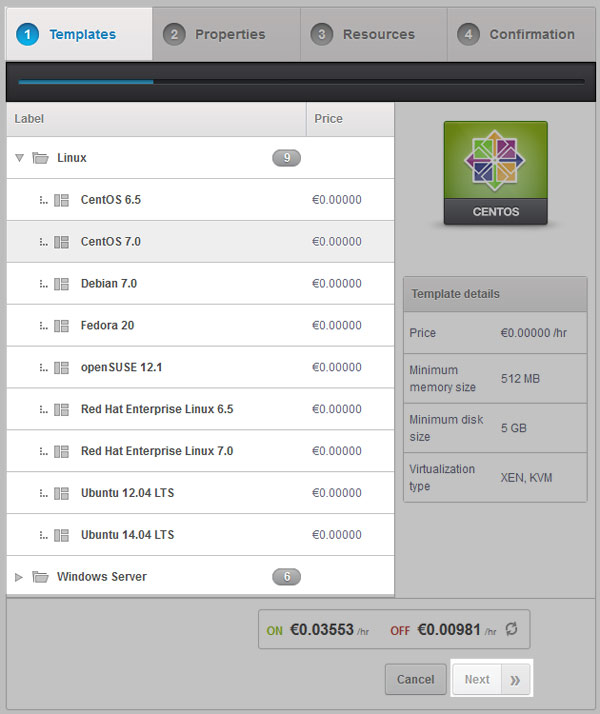Click the 5 GB disk size value
This screenshot has height=714, width=600.
[x=514, y=428]
